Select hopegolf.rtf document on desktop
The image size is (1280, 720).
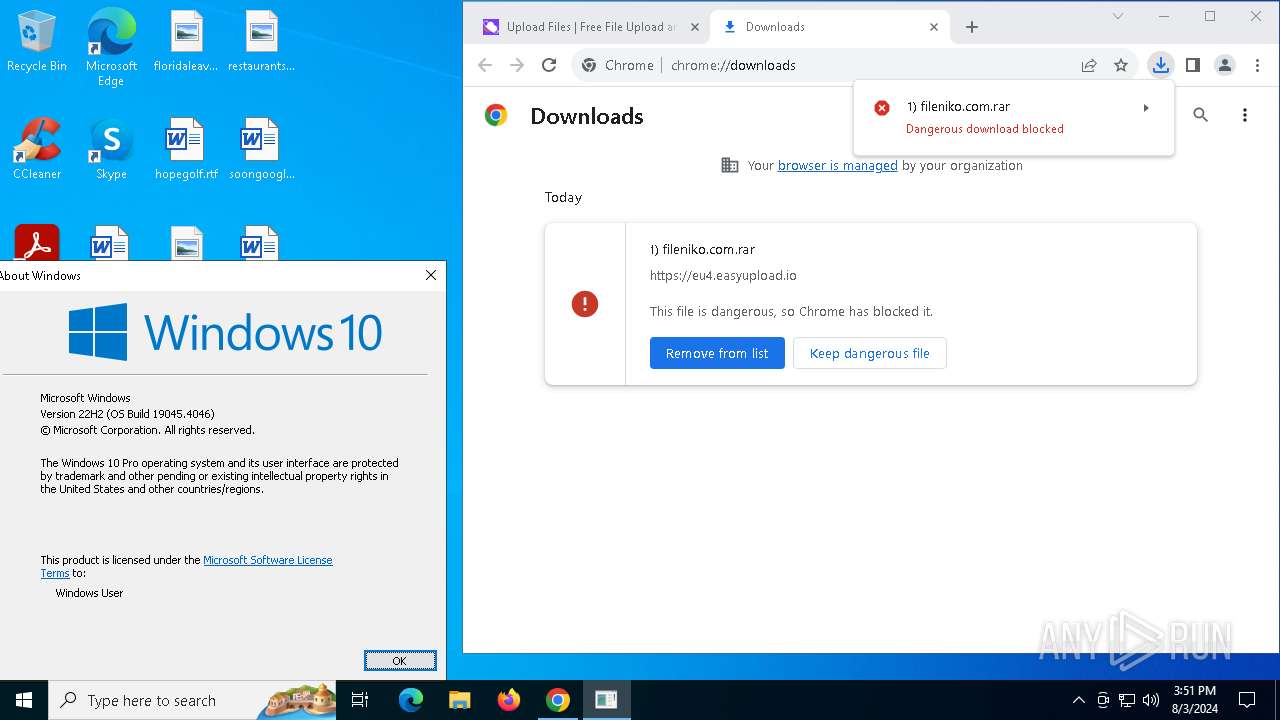click(186, 149)
